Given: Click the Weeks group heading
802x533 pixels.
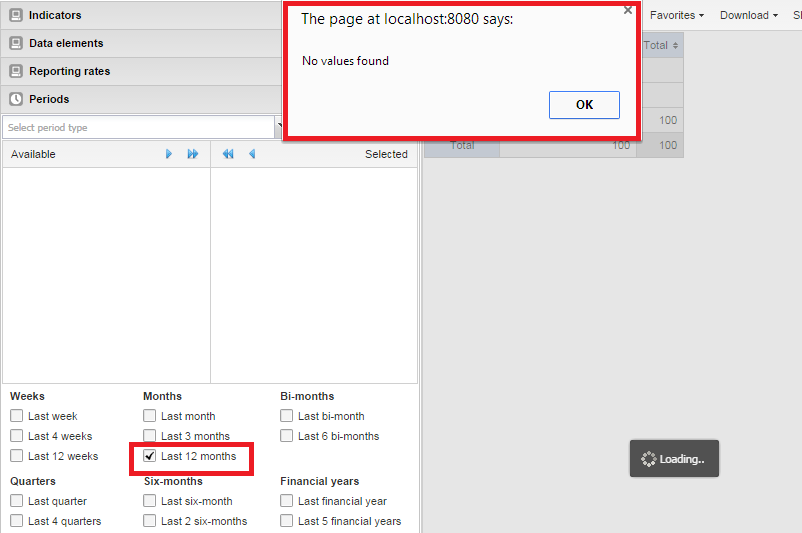Looking at the screenshot, I should 27,396.
